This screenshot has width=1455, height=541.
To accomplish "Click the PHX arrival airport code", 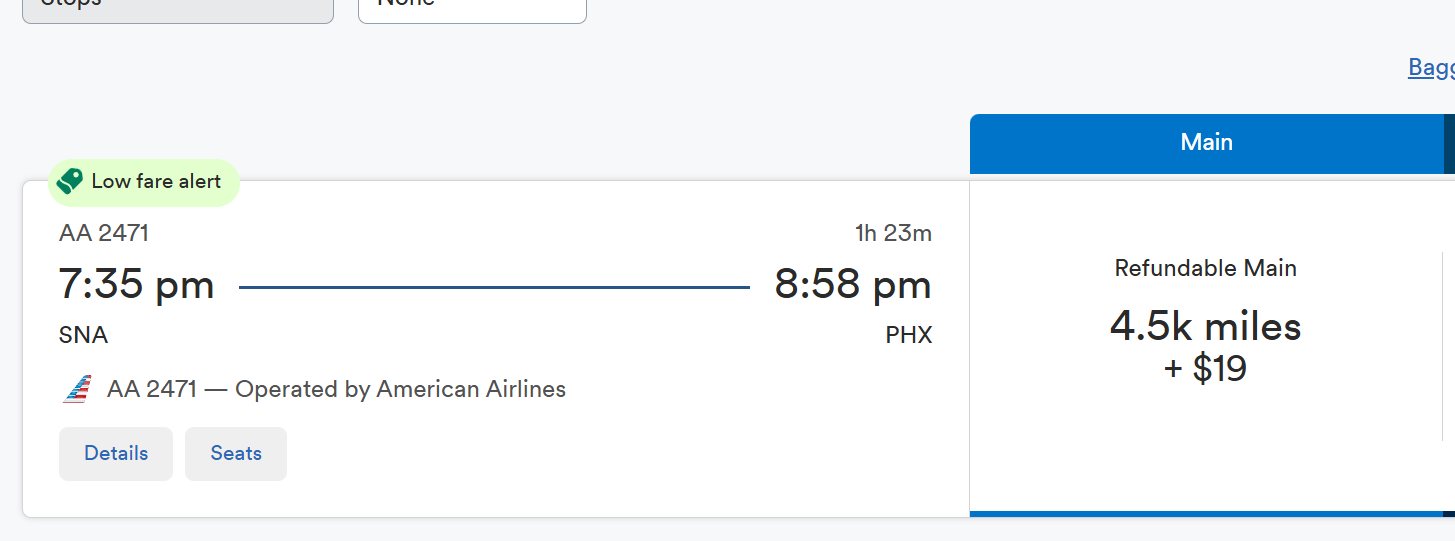I will (909, 335).
